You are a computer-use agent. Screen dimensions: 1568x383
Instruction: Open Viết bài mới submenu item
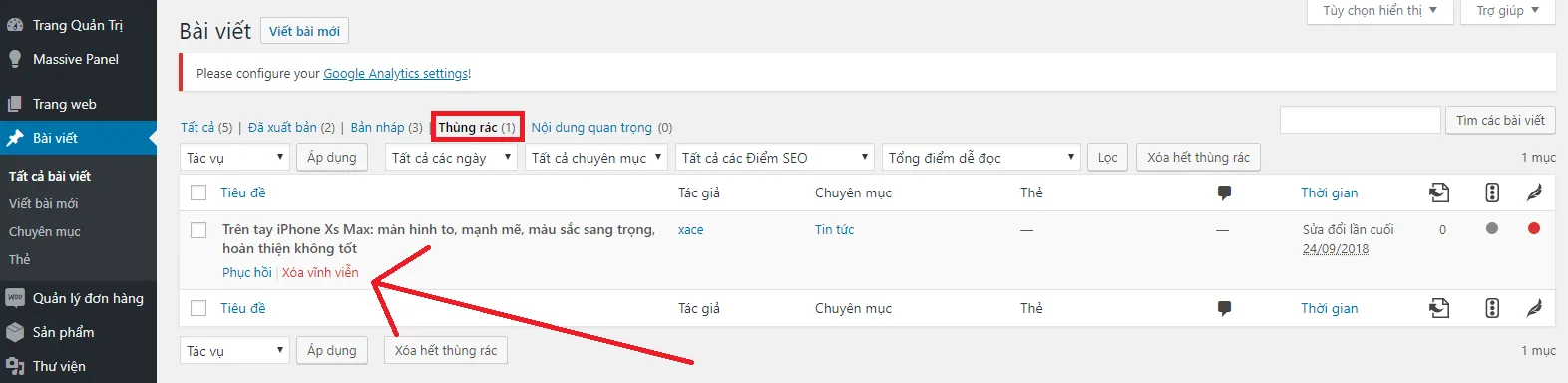(x=43, y=203)
